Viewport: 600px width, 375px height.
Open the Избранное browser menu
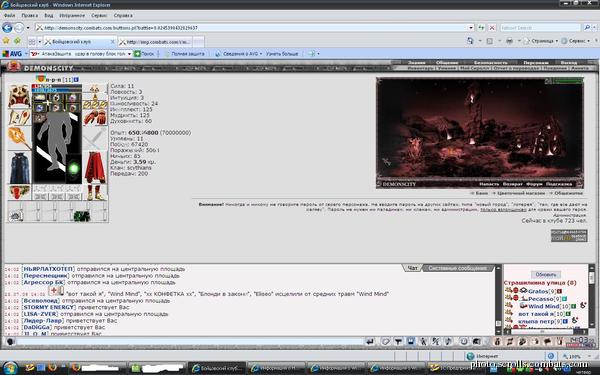pyautogui.click(x=72, y=16)
